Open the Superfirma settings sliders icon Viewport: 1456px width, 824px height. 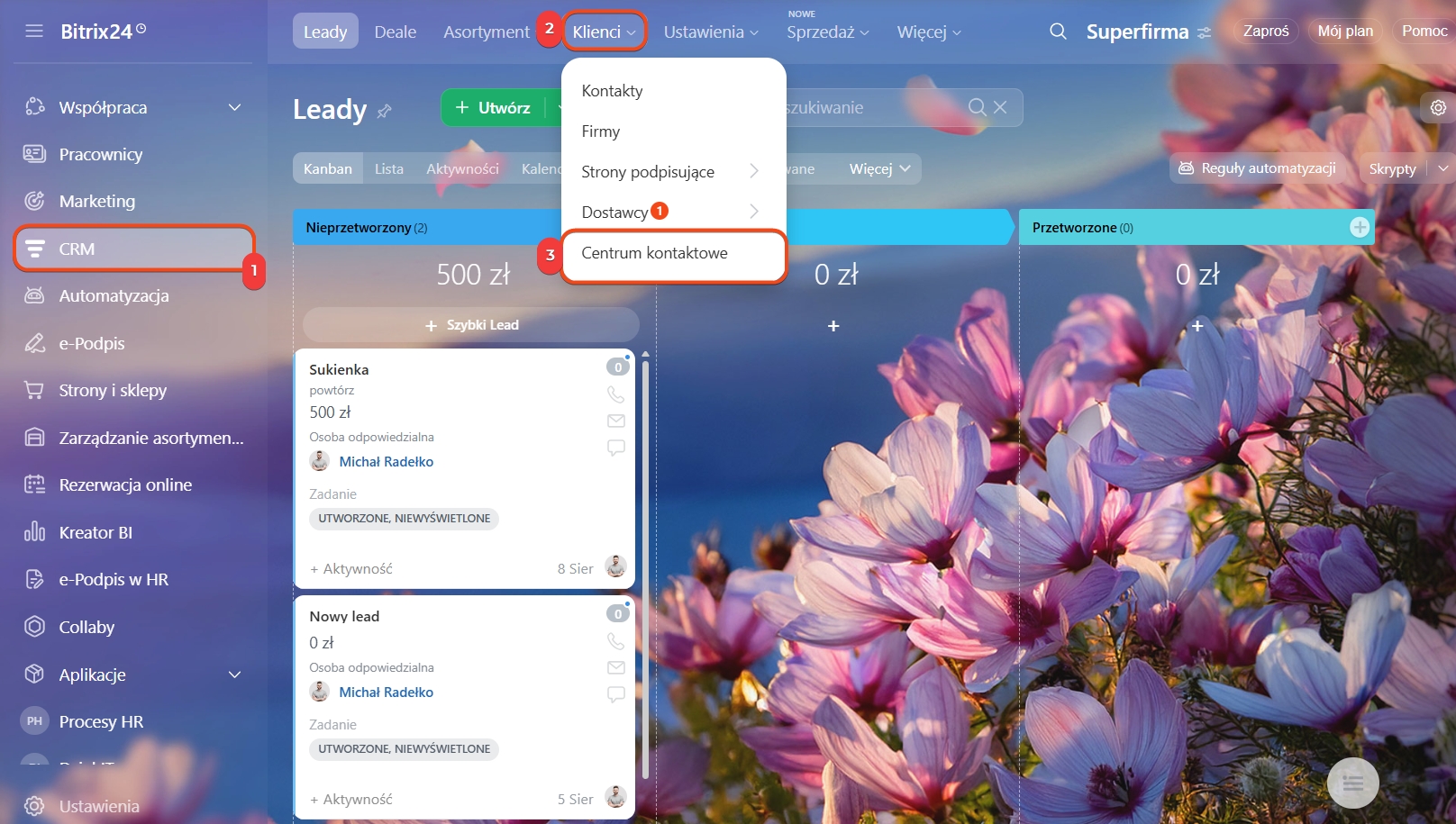click(x=1205, y=32)
